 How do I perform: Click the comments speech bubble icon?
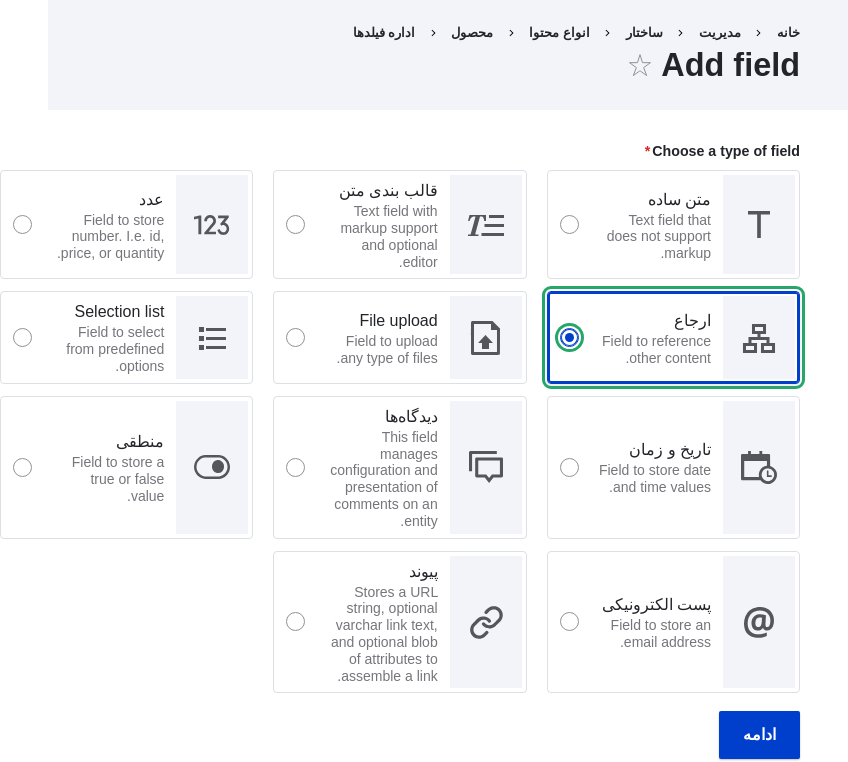(x=486, y=467)
